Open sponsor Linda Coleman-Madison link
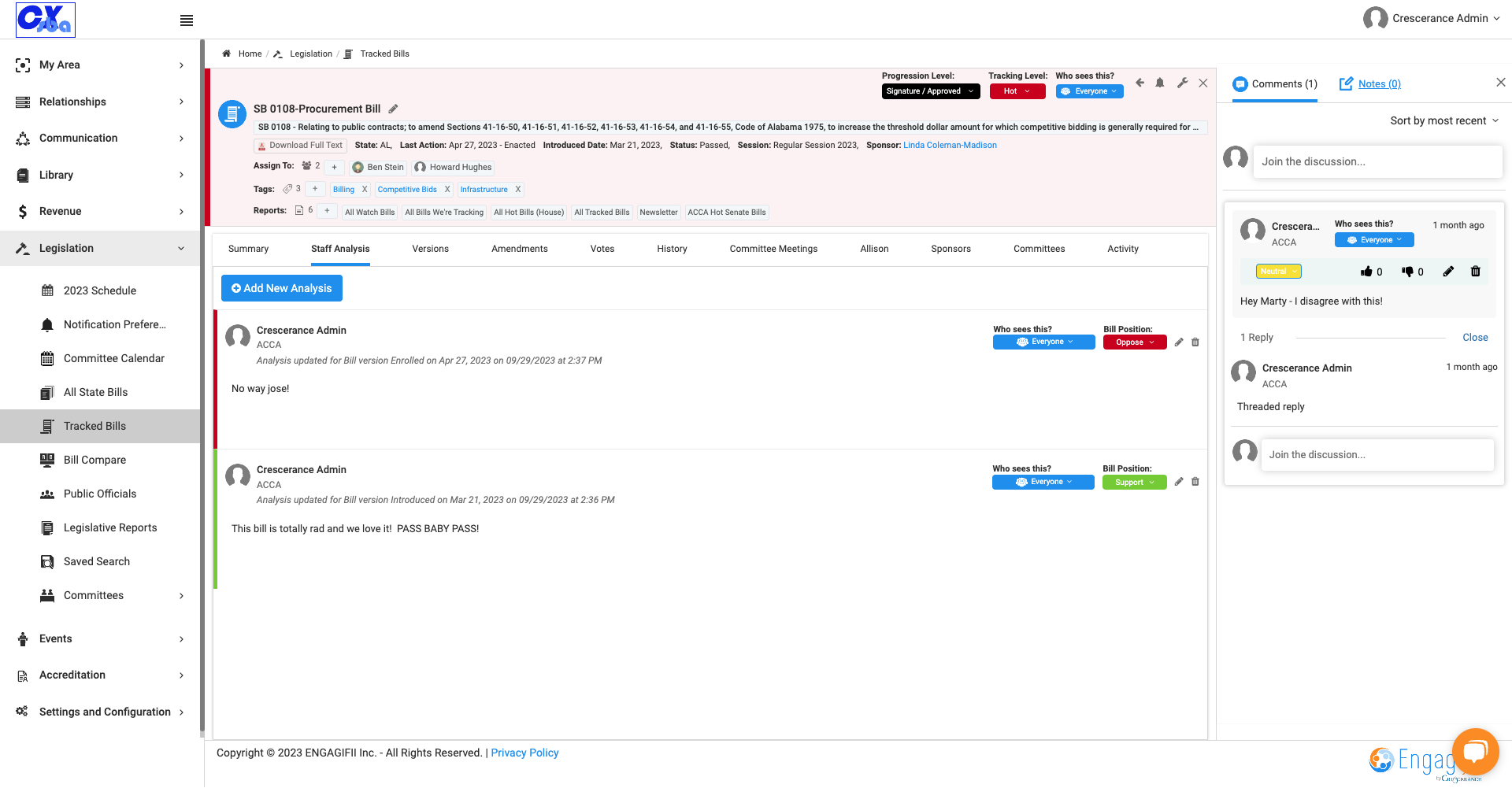The image size is (1512, 788). pyautogui.click(x=950, y=146)
